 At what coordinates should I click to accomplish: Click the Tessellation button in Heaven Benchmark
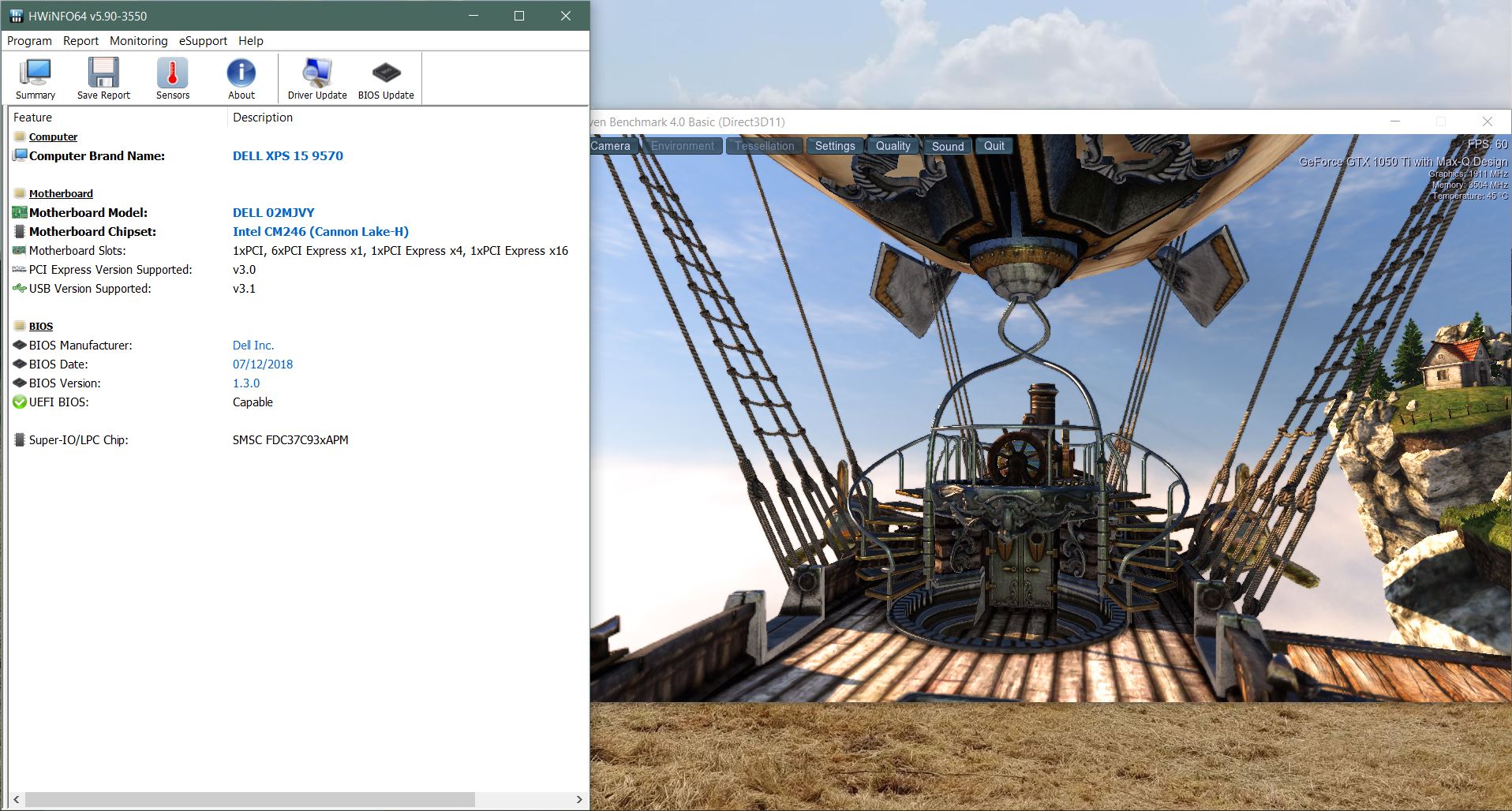[765, 146]
